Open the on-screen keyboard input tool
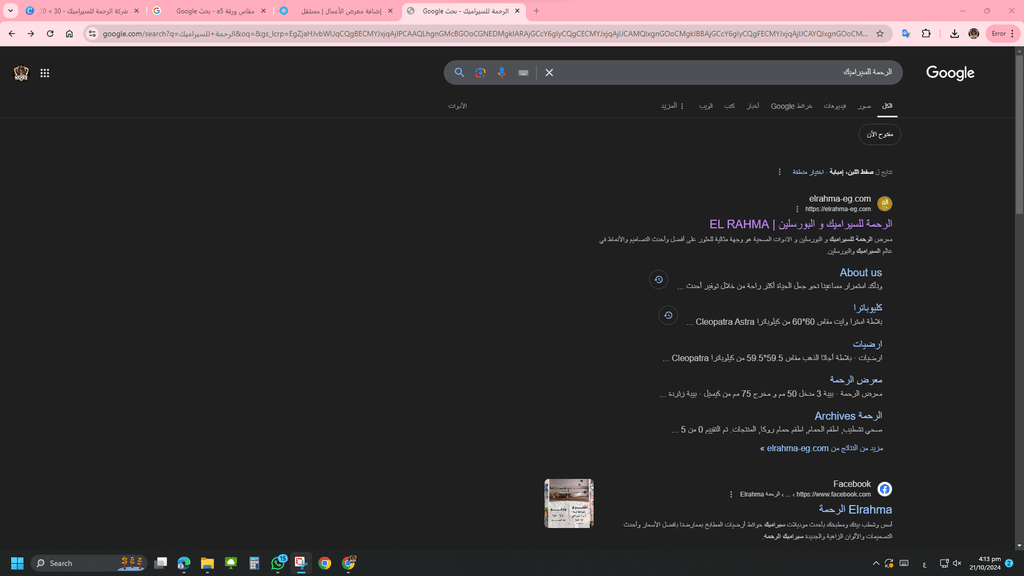1024x576 pixels. [523, 73]
